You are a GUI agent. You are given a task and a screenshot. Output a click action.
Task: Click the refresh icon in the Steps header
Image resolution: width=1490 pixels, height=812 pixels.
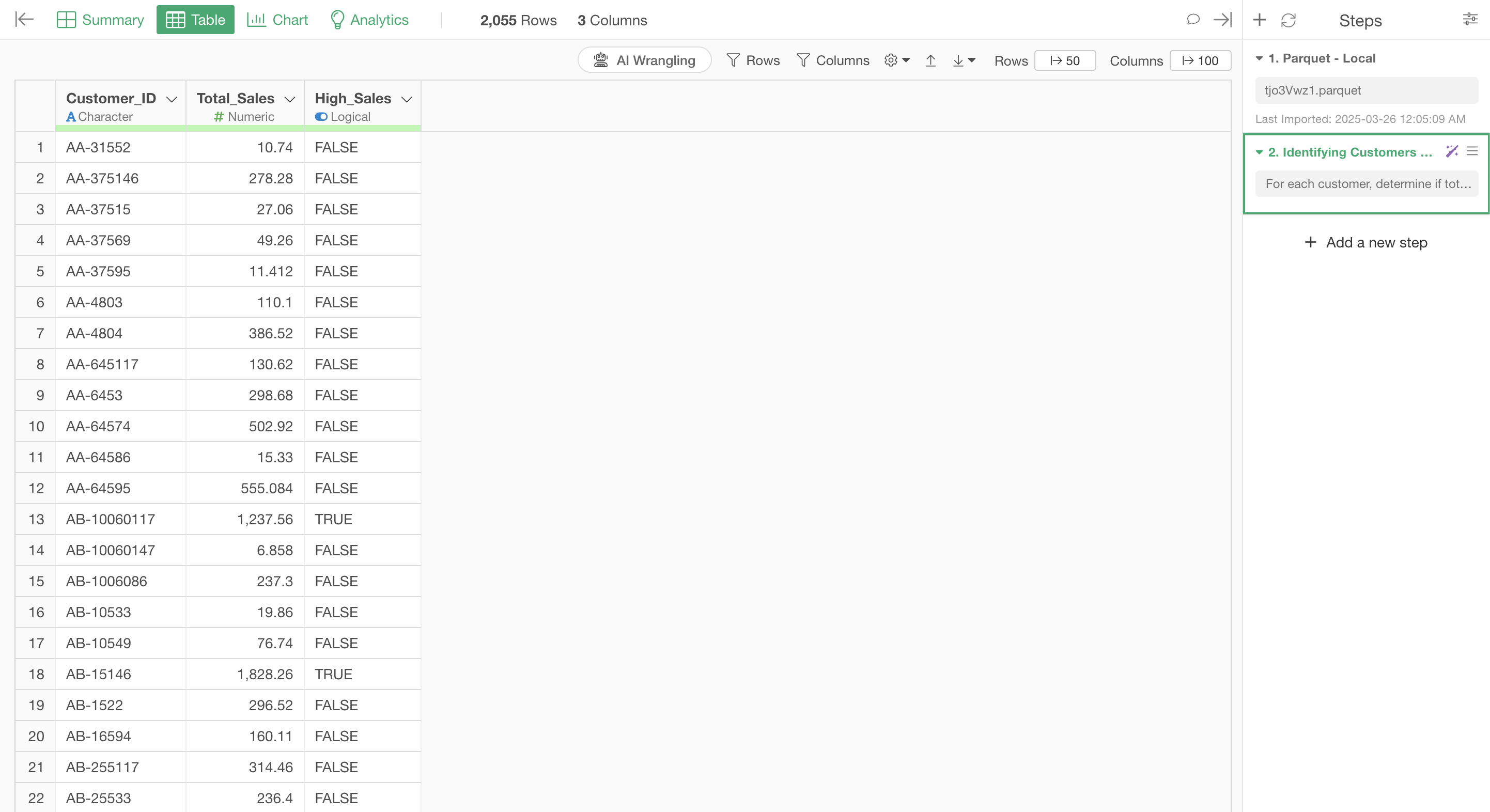click(1288, 20)
